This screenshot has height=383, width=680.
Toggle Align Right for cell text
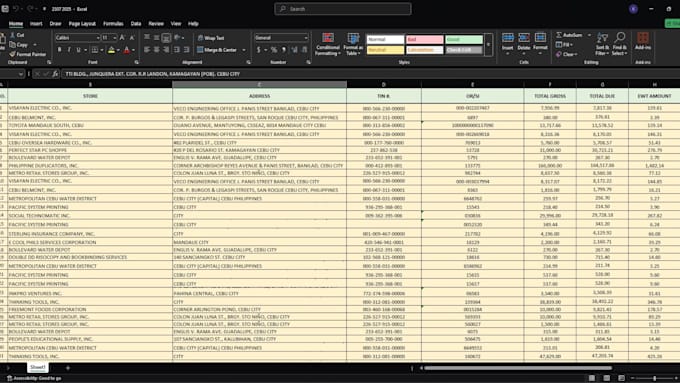[x=166, y=50]
